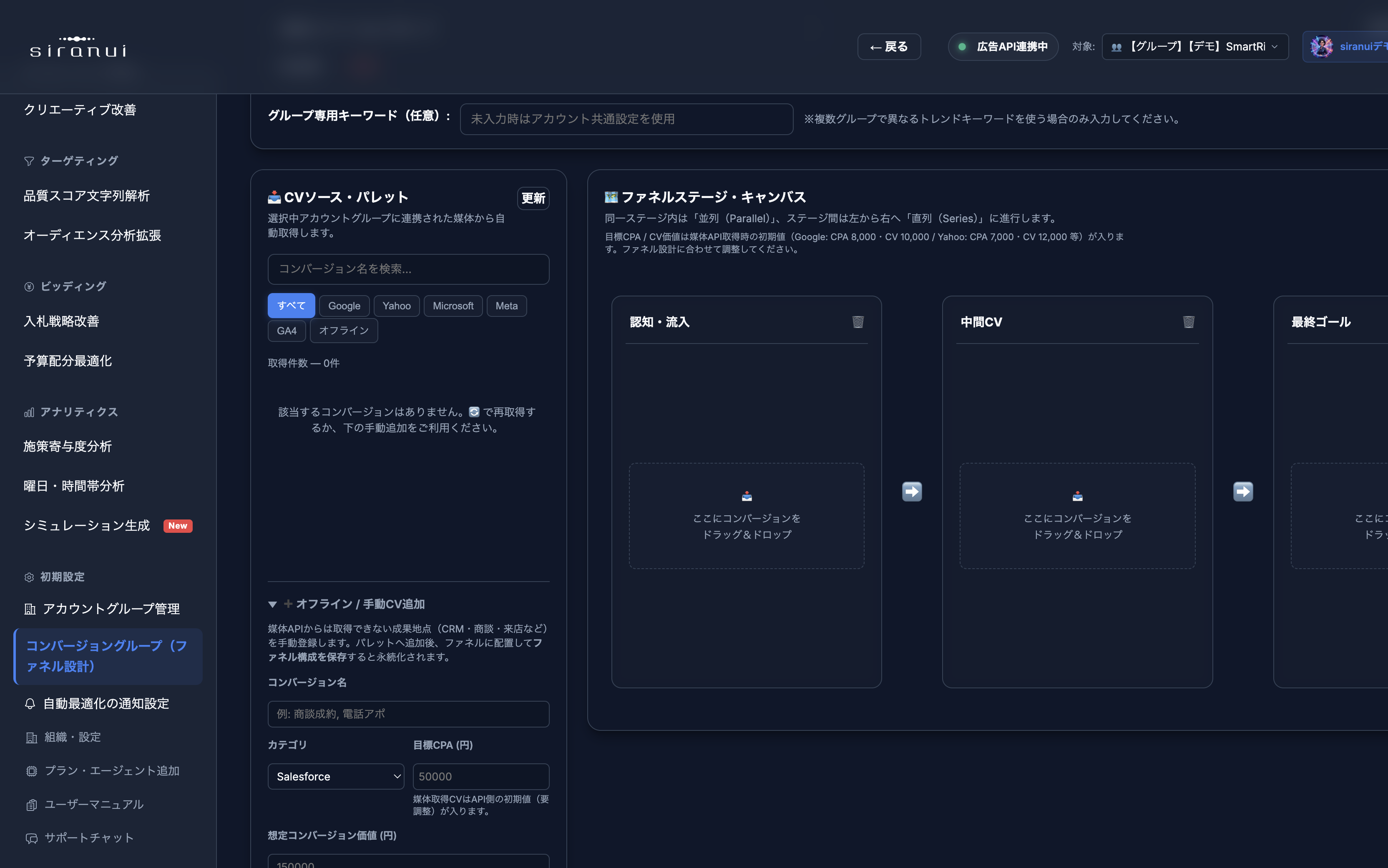This screenshot has width=1388, height=868.
Task: Open the カテゴリ Salesforce dropdown
Action: coord(335,776)
